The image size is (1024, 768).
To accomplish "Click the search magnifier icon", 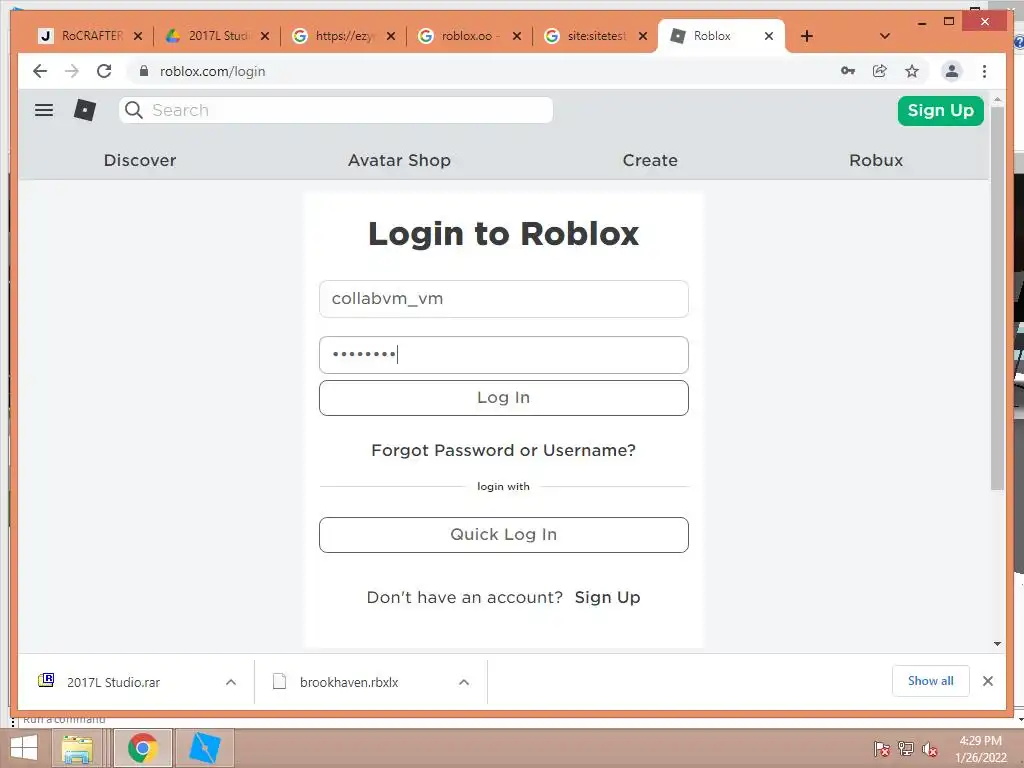I will click(x=134, y=110).
